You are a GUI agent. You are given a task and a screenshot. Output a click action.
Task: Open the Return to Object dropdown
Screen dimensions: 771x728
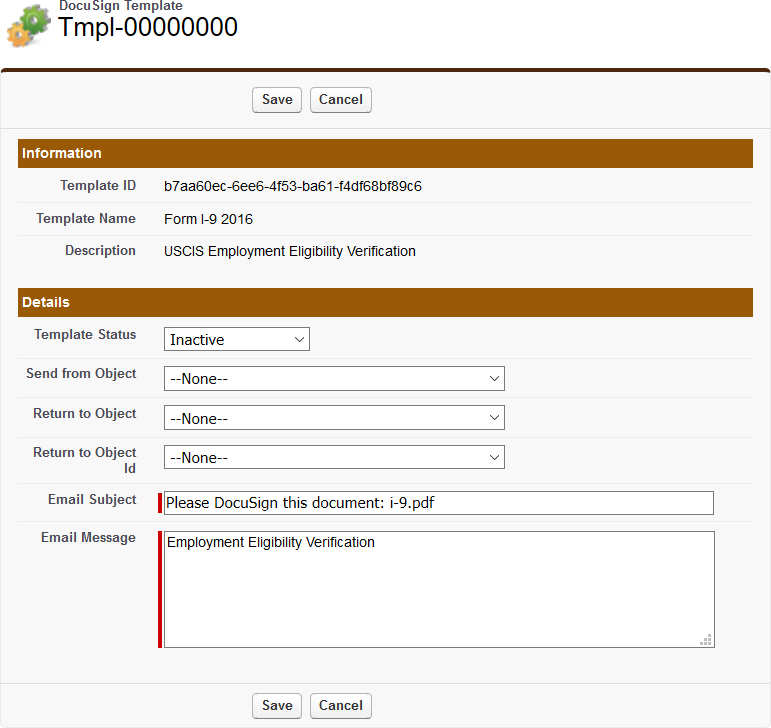(x=334, y=418)
